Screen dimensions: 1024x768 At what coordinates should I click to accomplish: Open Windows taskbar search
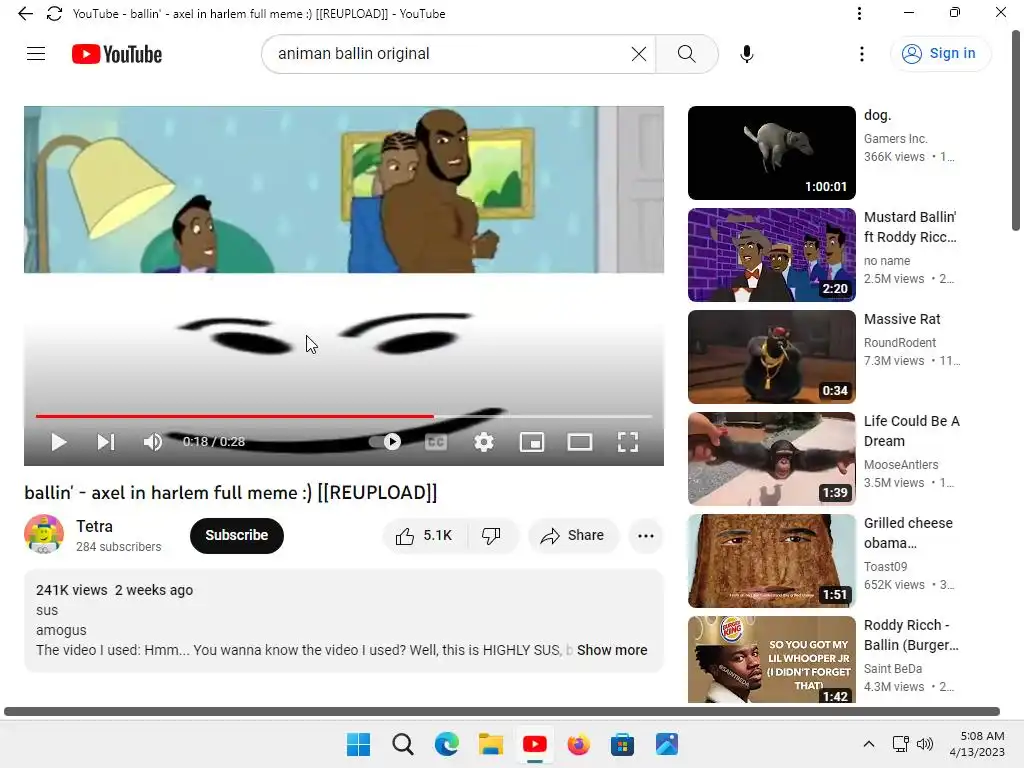(x=402, y=744)
